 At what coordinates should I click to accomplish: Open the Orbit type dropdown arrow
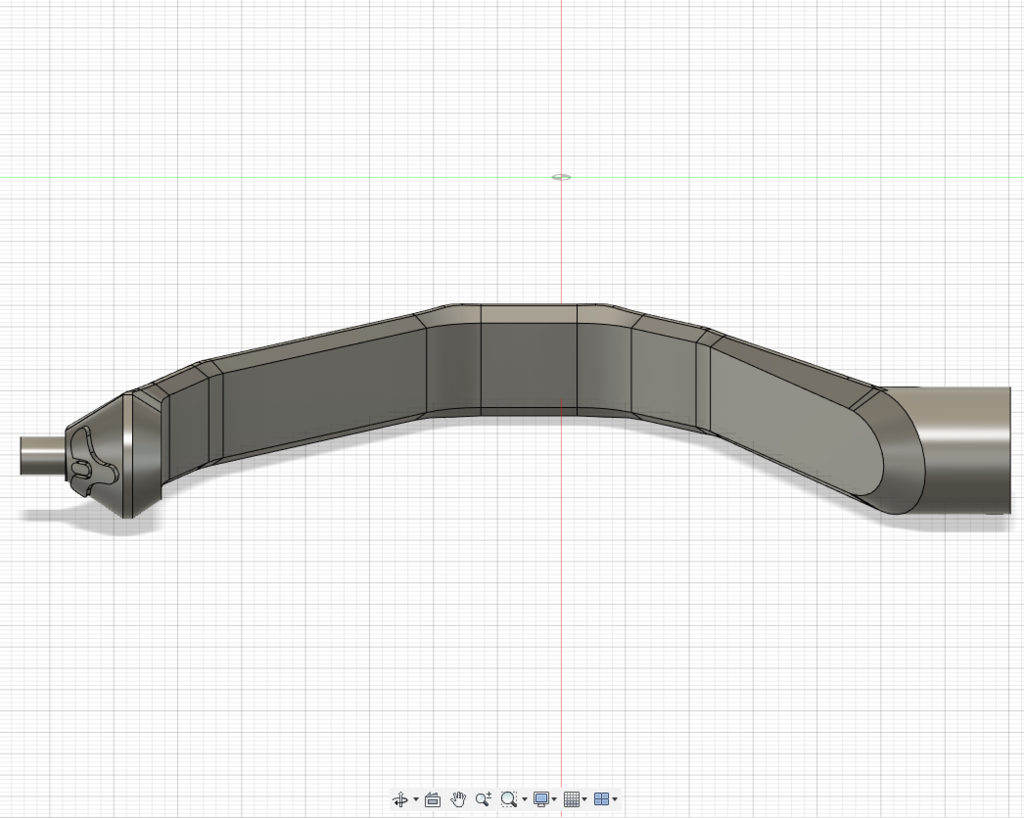coord(416,799)
